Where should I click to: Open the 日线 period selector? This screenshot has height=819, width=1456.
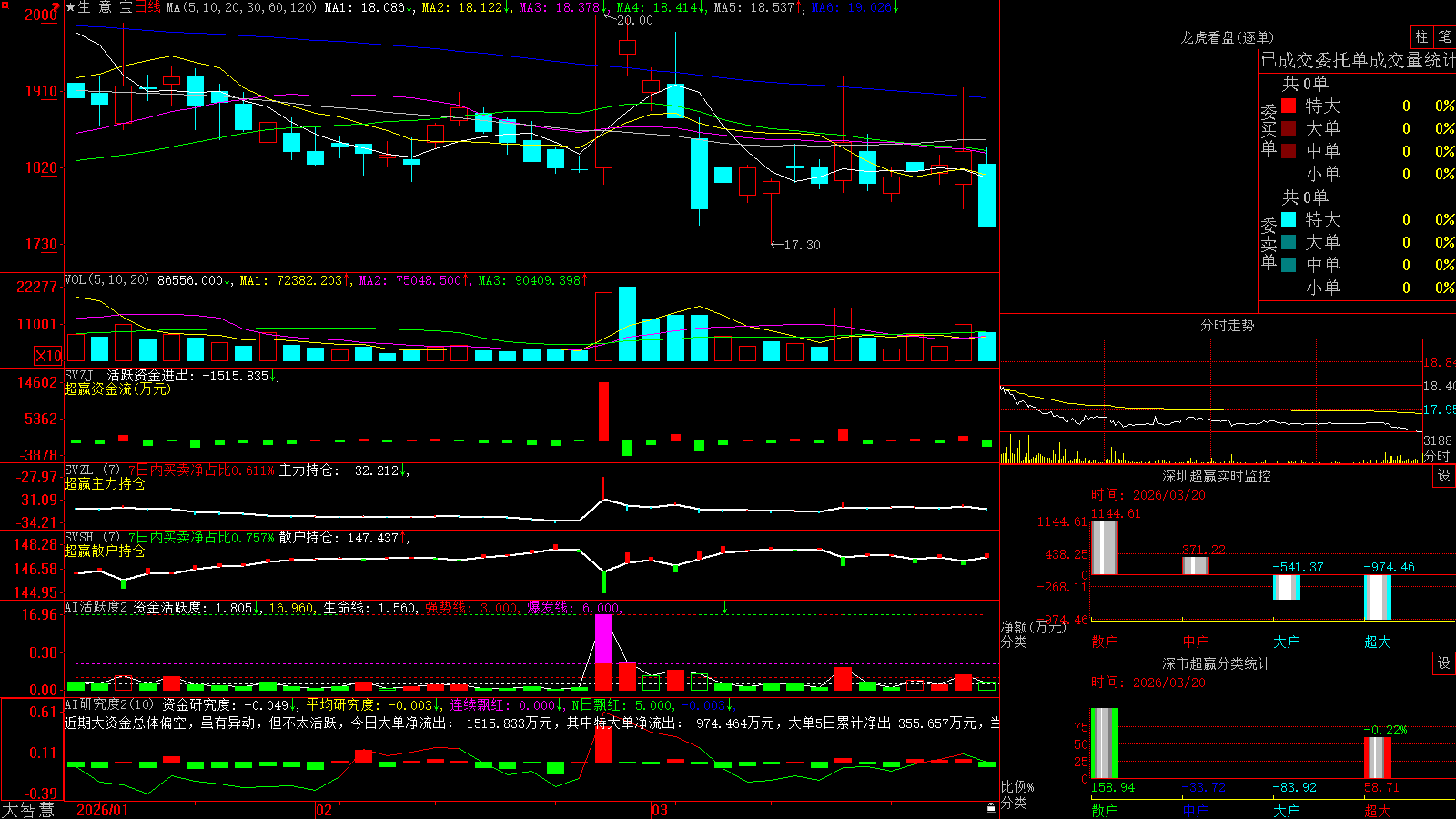point(147,7)
